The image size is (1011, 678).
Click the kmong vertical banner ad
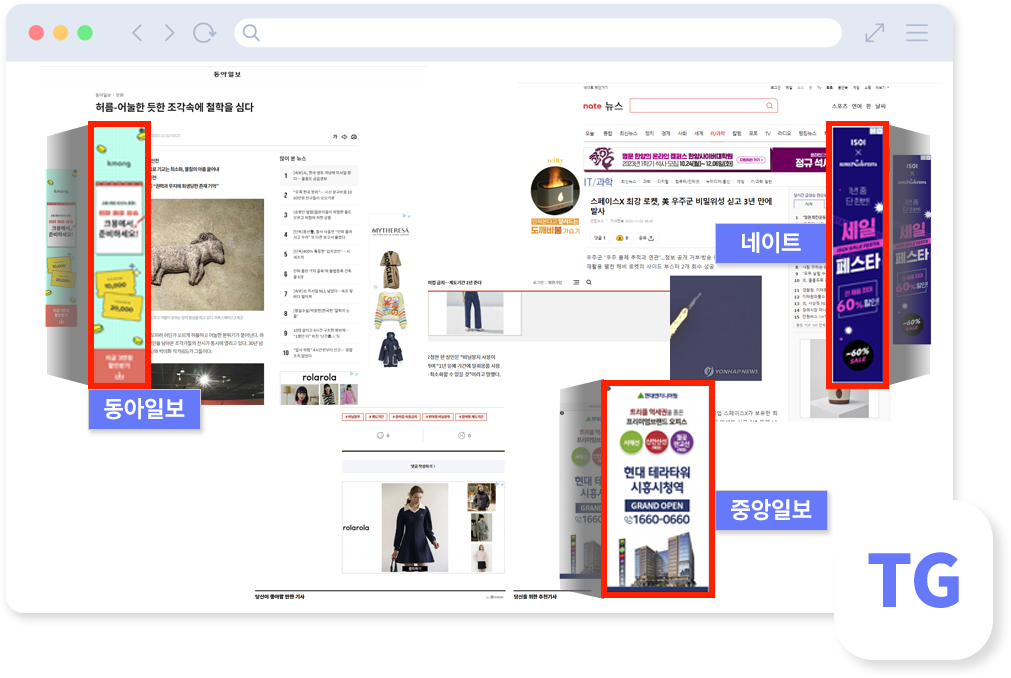[x=119, y=255]
